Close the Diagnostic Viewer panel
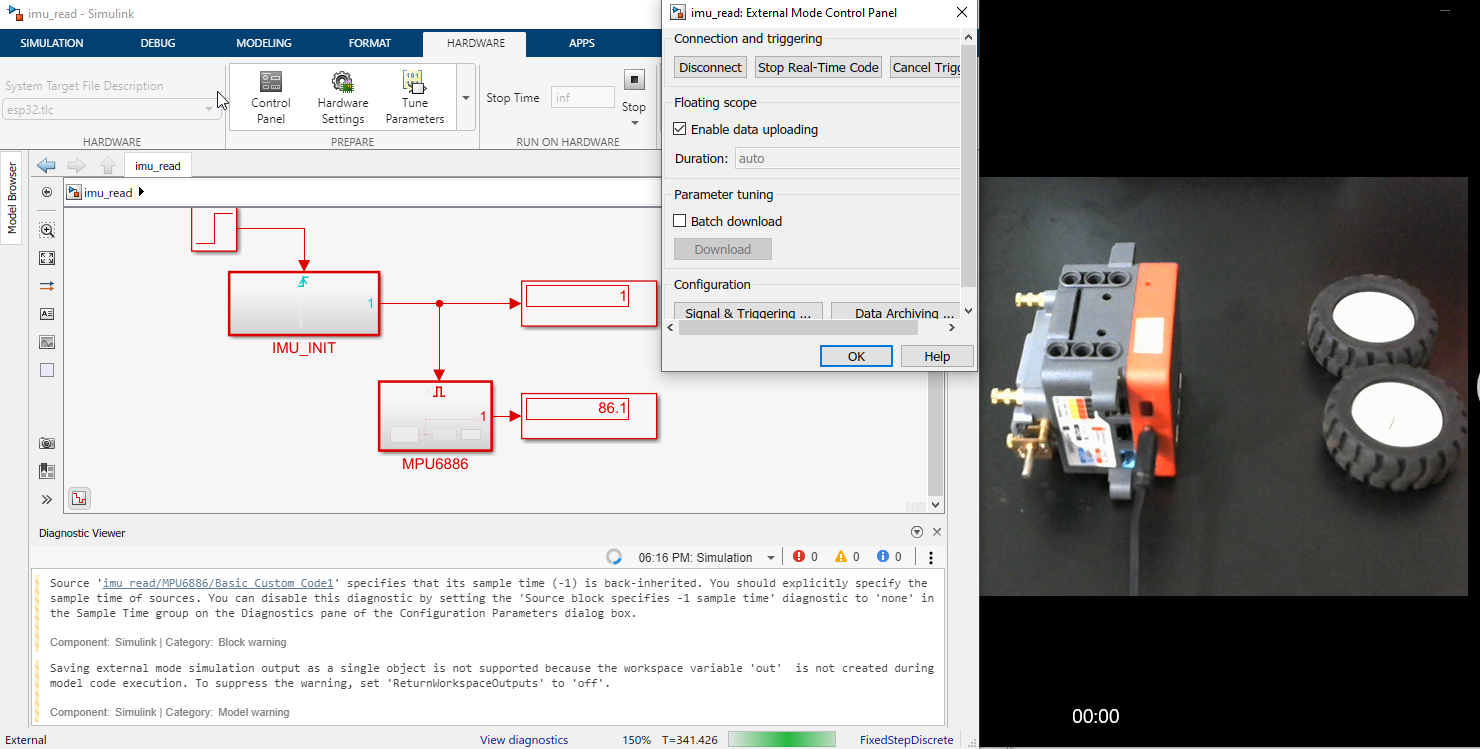The image size is (1480, 749). click(x=937, y=532)
